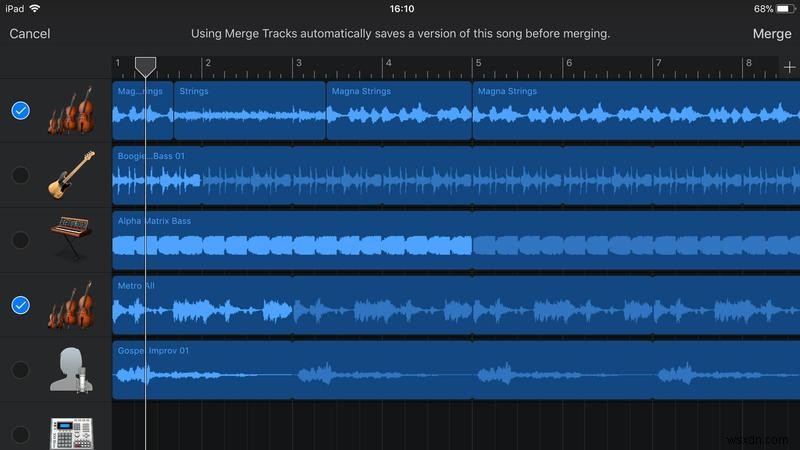
Task: Select the Magna Strings region at bar 3
Action: pyautogui.click(x=399, y=110)
